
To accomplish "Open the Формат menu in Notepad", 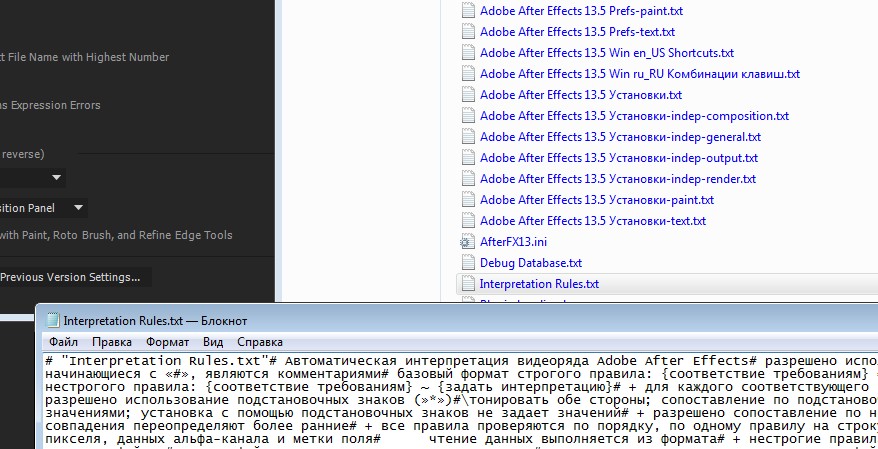I will pos(167,342).
